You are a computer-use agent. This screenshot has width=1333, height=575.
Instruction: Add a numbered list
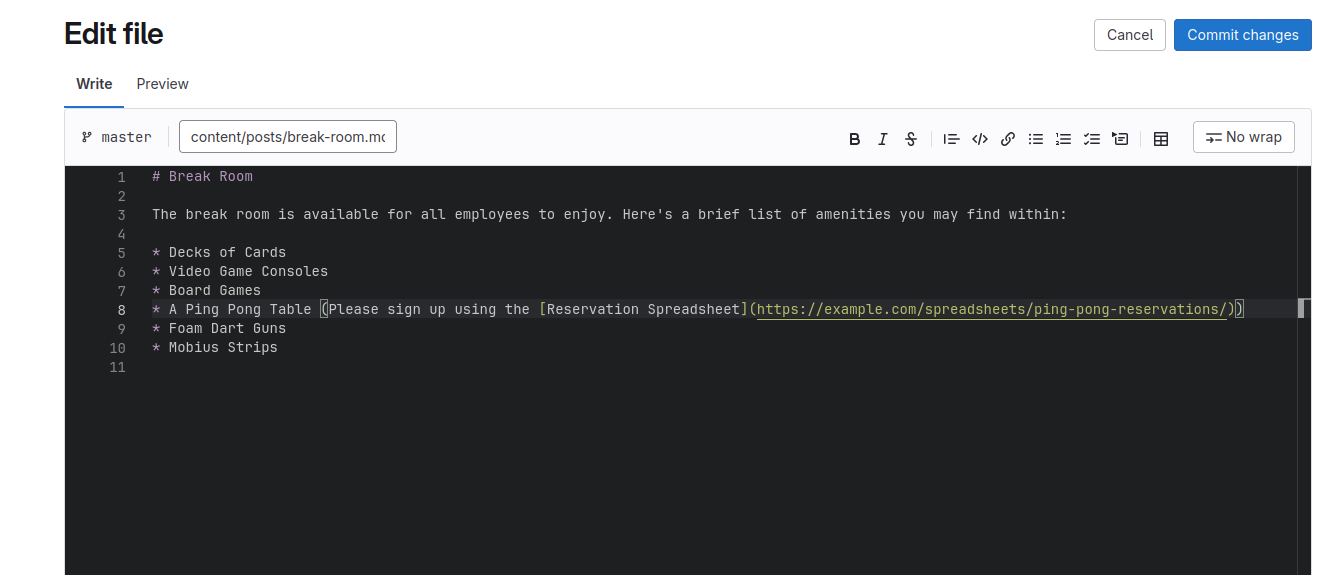(1064, 139)
